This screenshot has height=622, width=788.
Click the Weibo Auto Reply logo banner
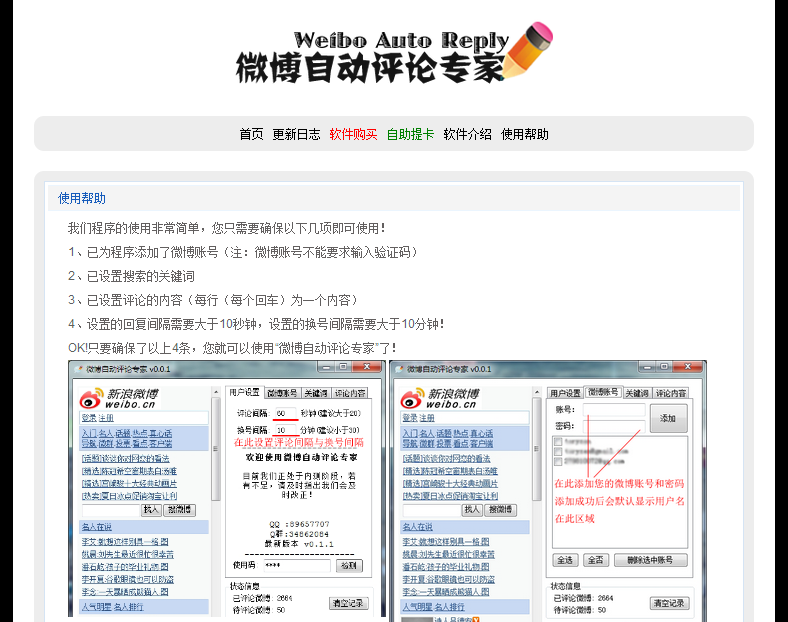[x=394, y=53]
